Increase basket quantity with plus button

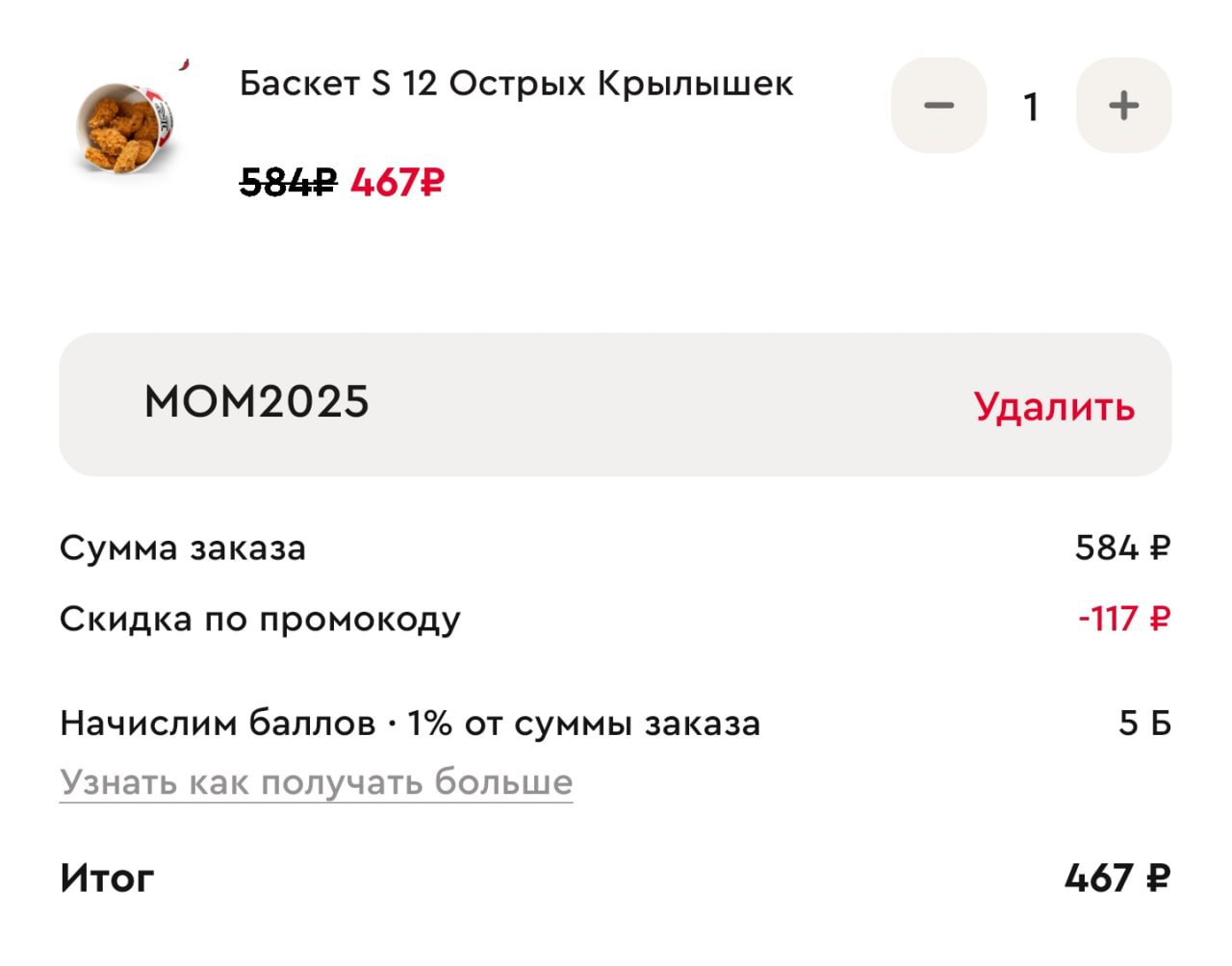point(1123,106)
